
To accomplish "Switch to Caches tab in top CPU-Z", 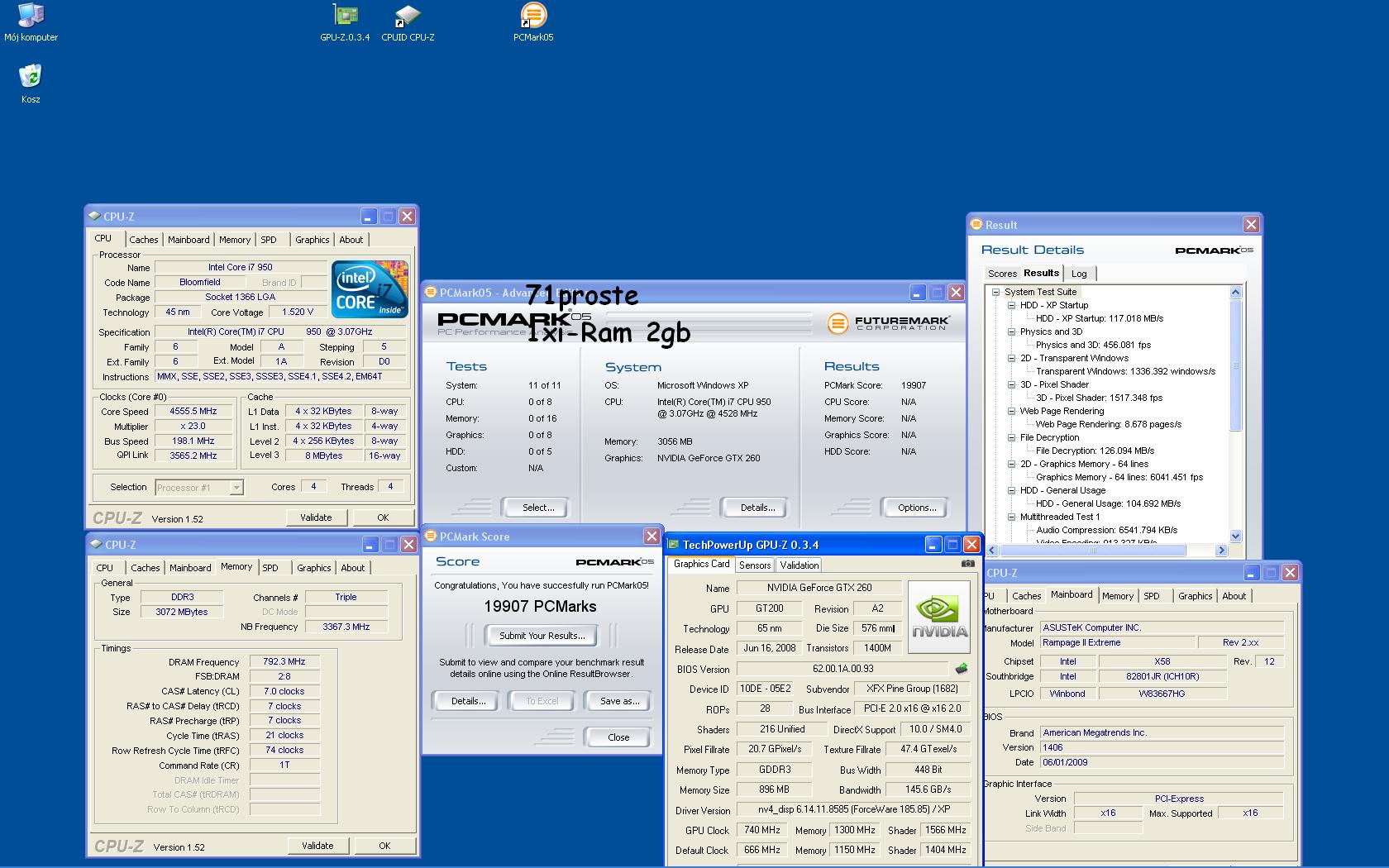I will [143, 240].
